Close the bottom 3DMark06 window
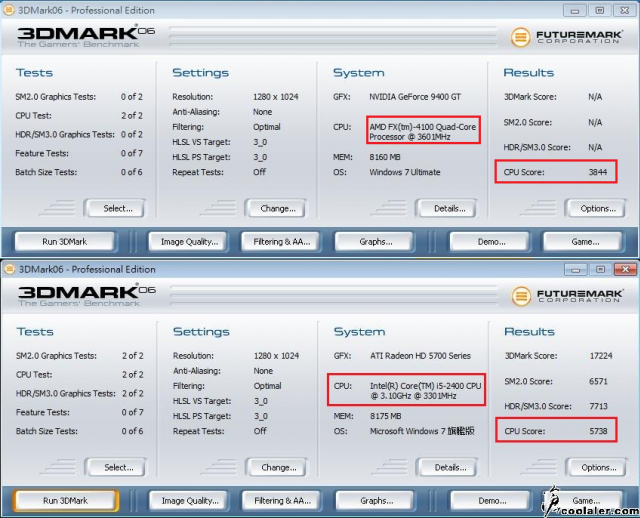 (625, 269)
